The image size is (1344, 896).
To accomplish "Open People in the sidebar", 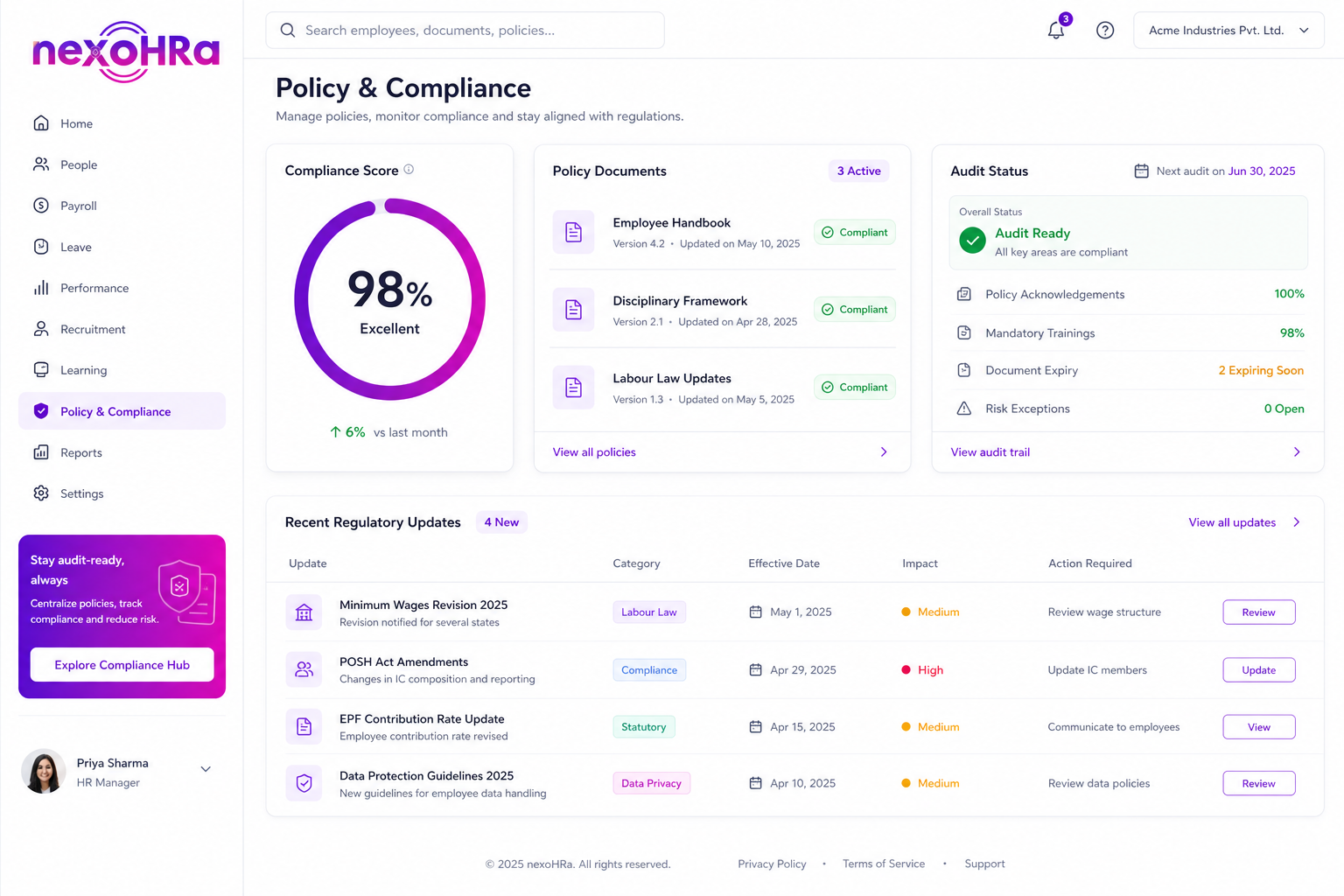I will coord(122,164).
